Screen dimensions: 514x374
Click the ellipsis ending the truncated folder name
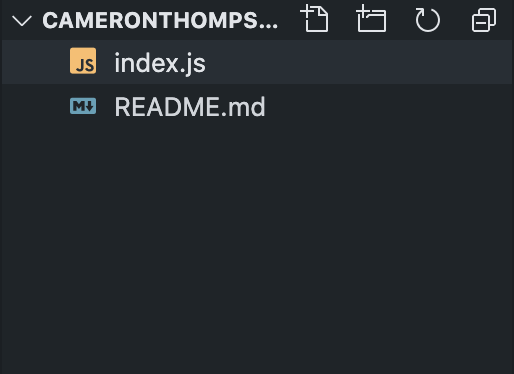pos(270,27)
